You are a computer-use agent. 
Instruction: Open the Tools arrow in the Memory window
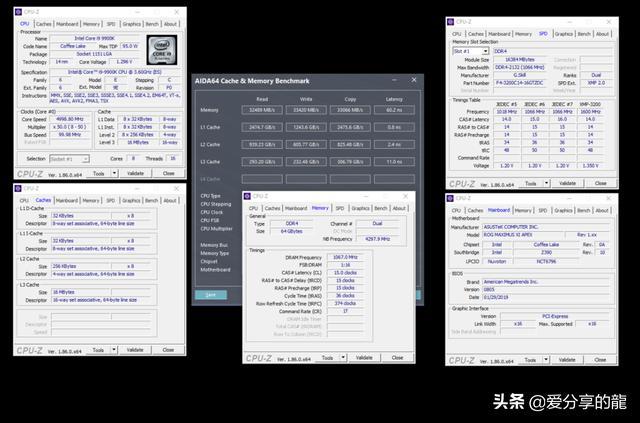343,358
